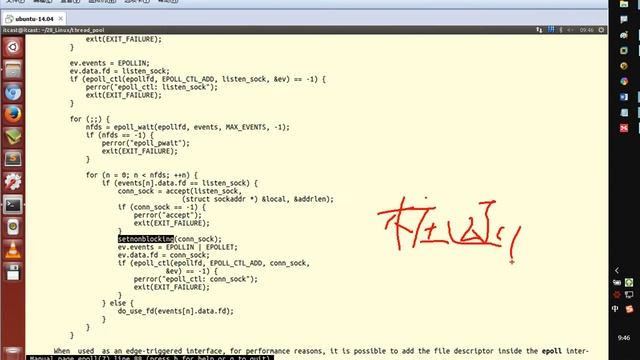Open the third VMware menu bar item

[x=70, y=1]
